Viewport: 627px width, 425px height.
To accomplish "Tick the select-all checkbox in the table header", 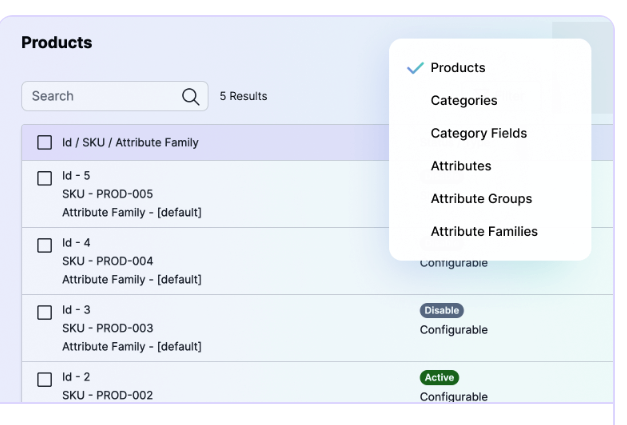I will (44, 143).
